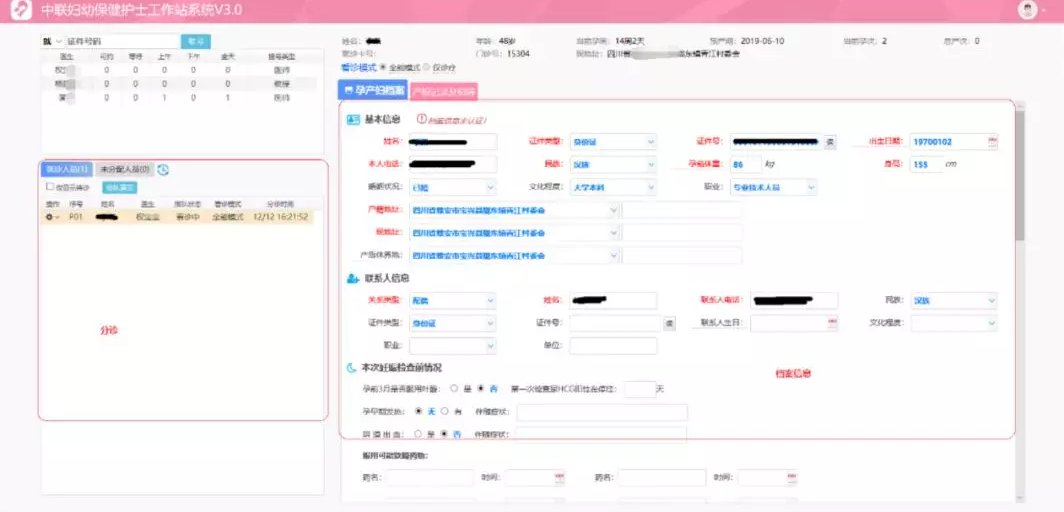Viewport: 1064px width, 512px height.
Task: Click the contact's 单位 input field
Action: (x=613, y=346)
